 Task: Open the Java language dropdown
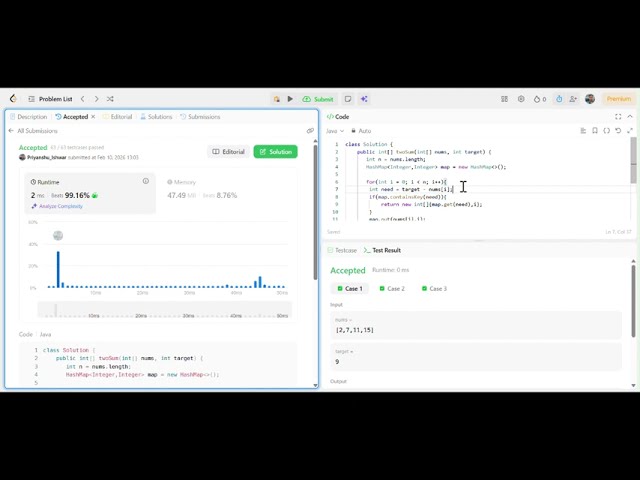(x=335, y=131)
